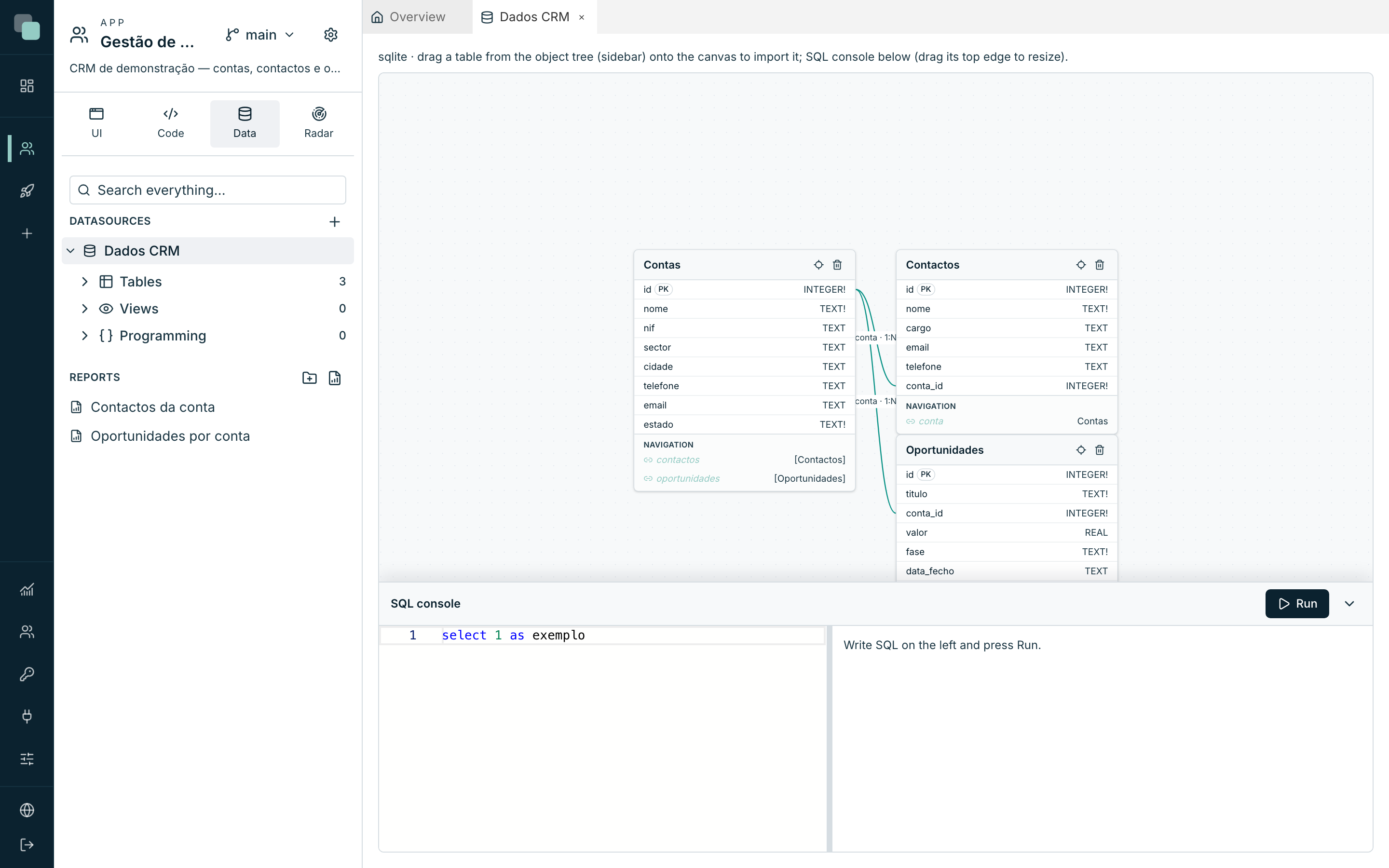This screenshot has height=868, width=1389.
Task: Open the main branch dropdown
Action: click(260, 35)
